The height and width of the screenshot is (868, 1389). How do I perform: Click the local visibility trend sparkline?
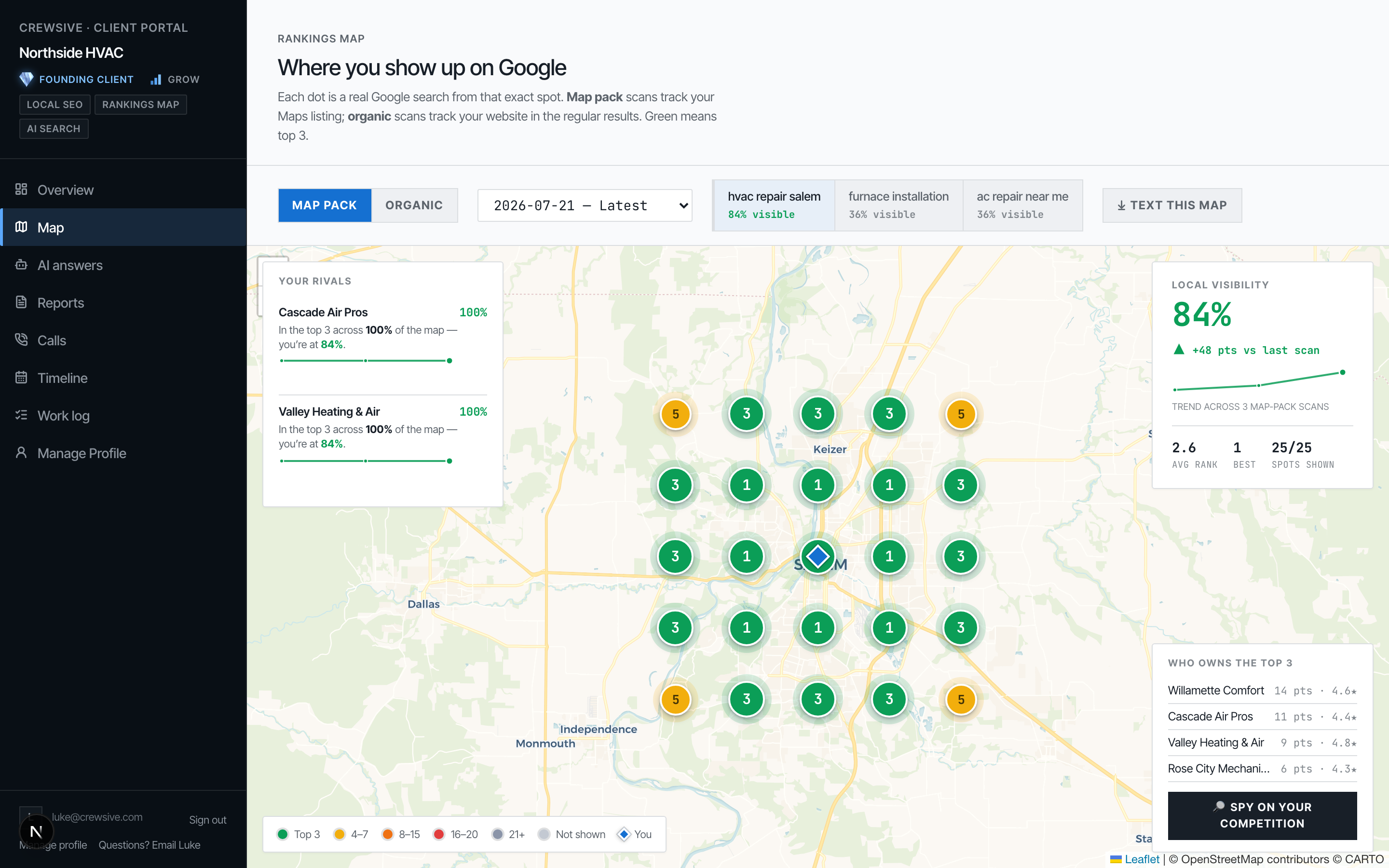tap(1259, 381)
